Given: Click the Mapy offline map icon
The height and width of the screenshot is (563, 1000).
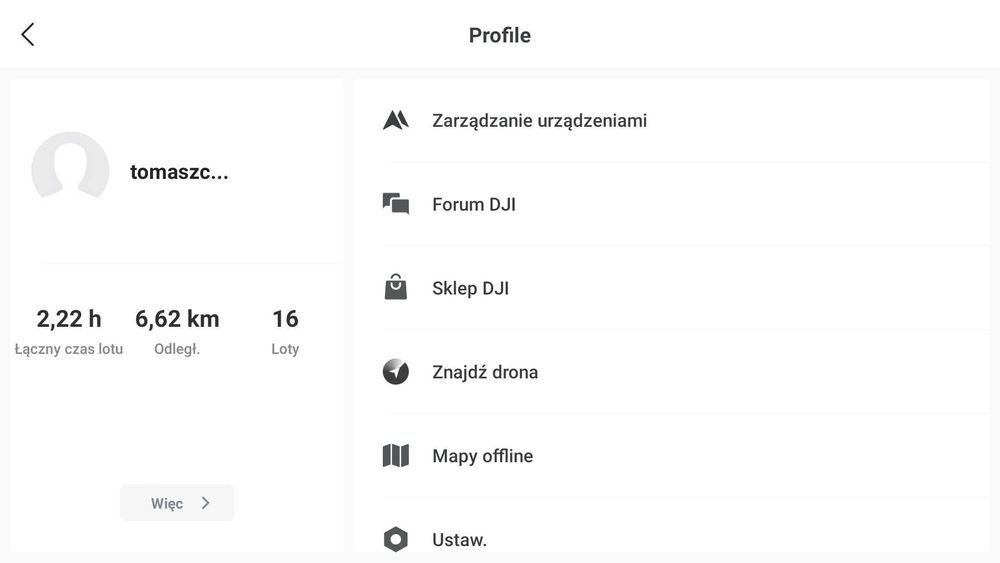Looking at the screenshot, I should (396, 456).
